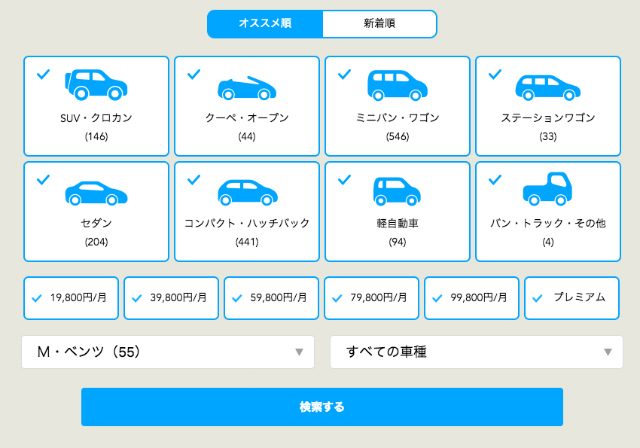Open the M・ベンツ（55）maker dropdown
This screenshot has height=448, width=640.
[168, 352]
